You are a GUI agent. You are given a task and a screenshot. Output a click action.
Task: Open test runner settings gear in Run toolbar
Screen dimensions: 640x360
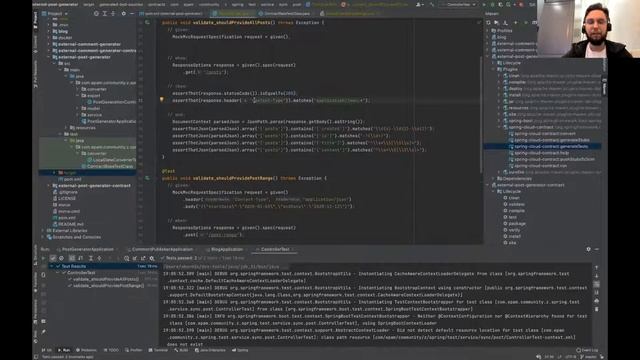pyautogui.click(x=152, y=258)
